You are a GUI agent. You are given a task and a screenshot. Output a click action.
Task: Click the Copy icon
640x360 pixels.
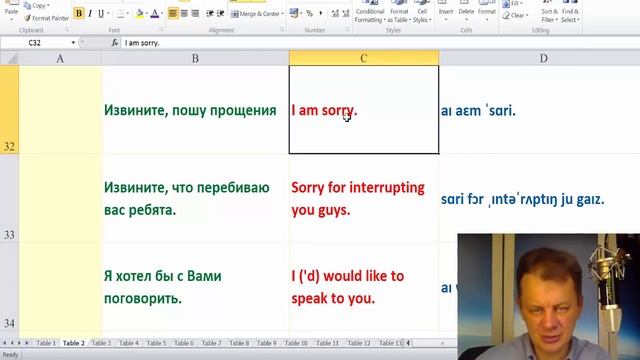[28, 6]
